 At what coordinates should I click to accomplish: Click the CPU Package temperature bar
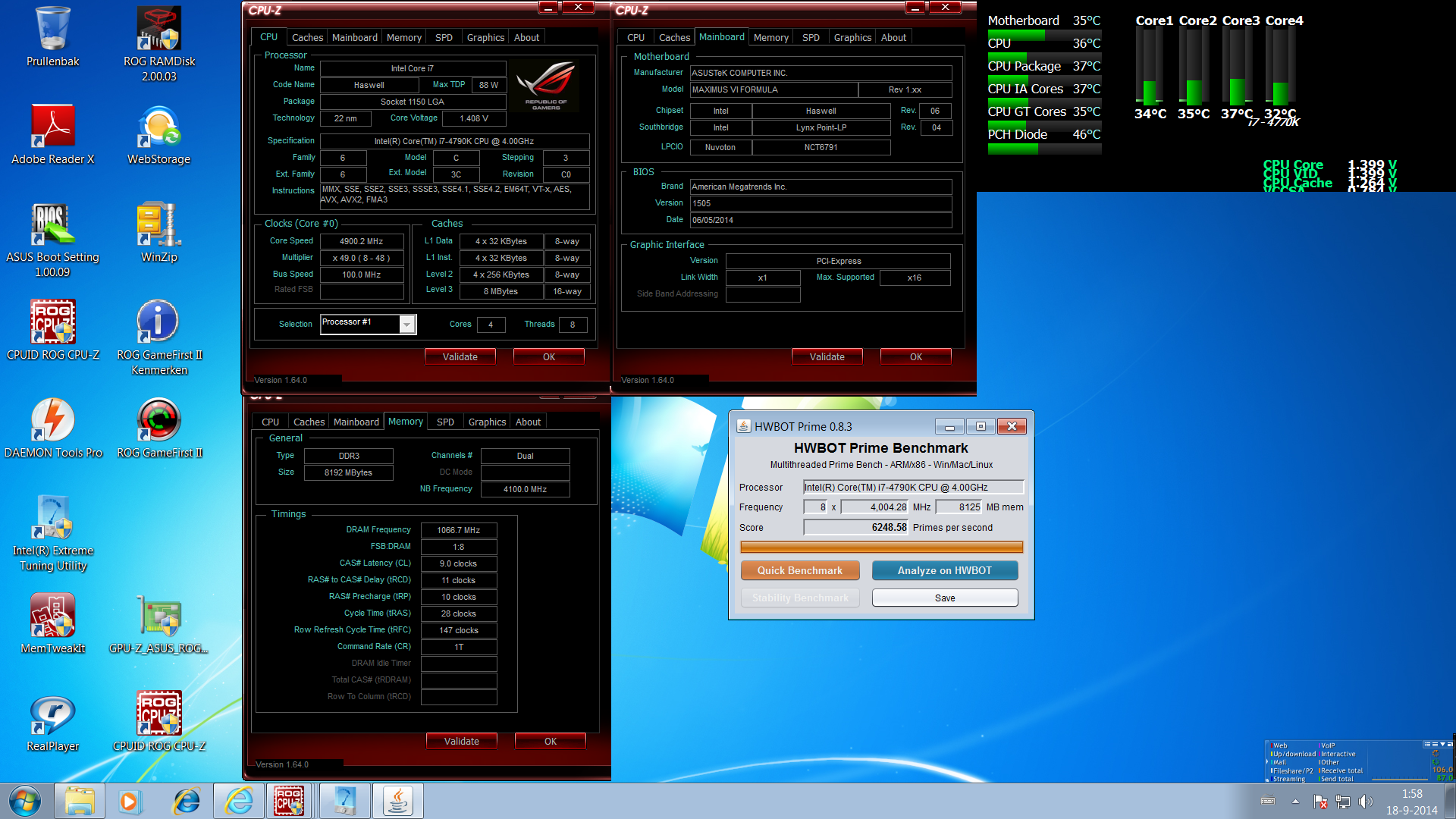(x=1044, y=80)
